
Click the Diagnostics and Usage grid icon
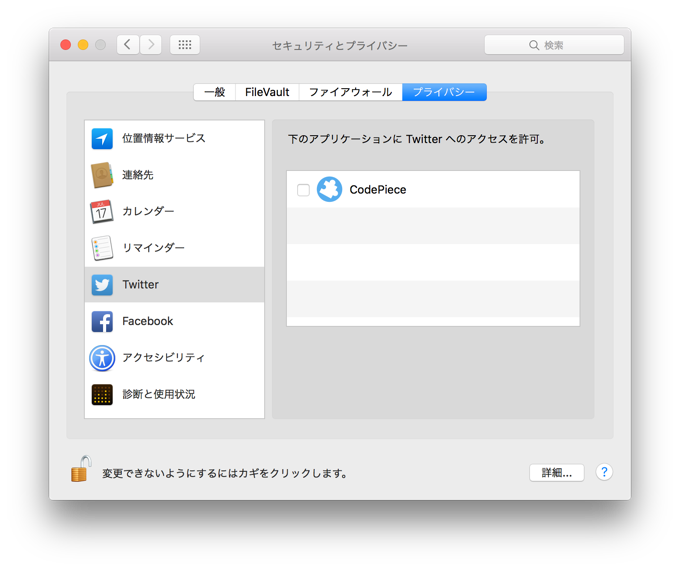point(102,394)
